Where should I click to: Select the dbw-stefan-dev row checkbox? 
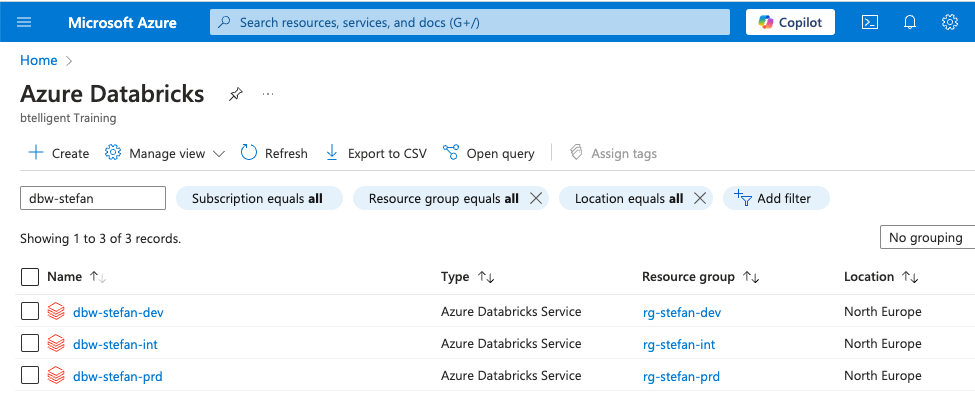[30, 312]
